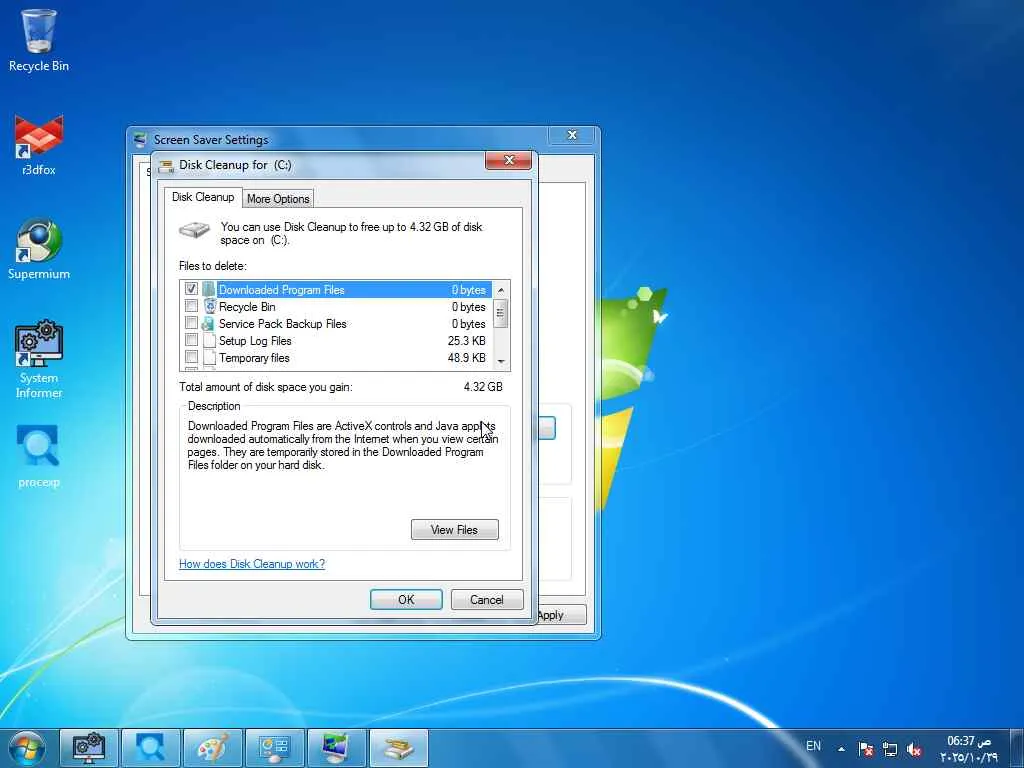Click the Setup Log Files page icon
The image size is (1024, 768).
click(x=209, y=340)
